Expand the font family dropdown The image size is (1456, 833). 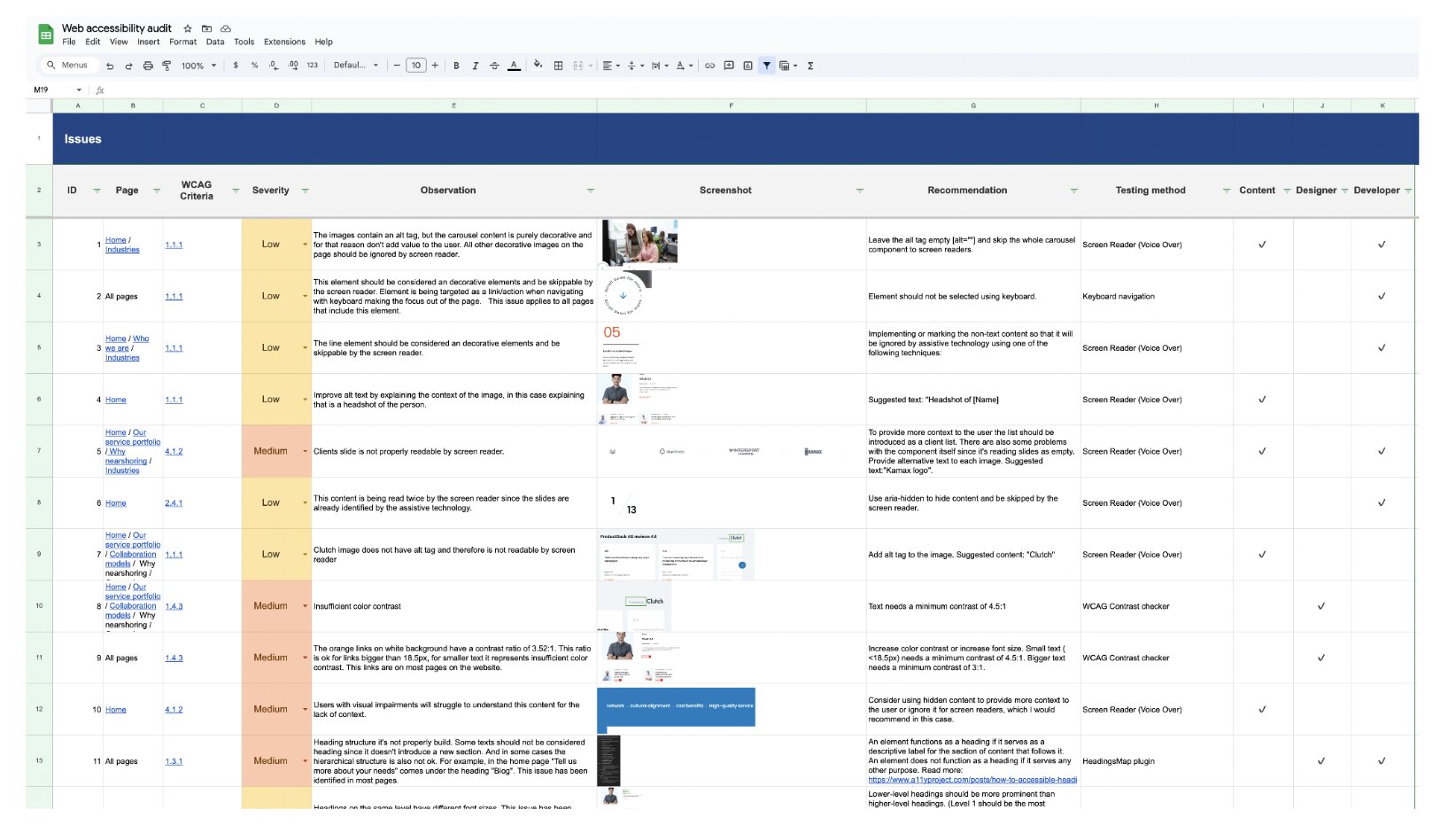[x=355, y=66]
